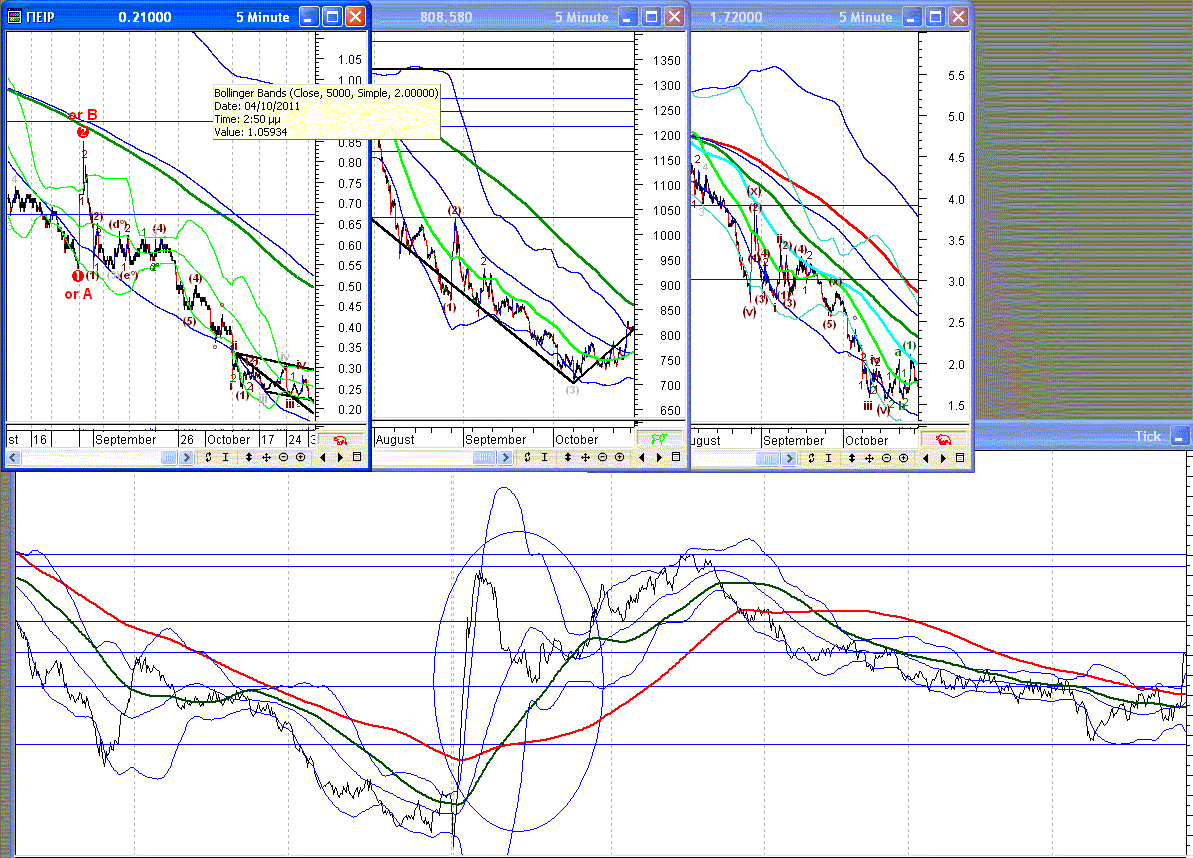Zoom in with plus icon in 808.580 chart
Viewport: 1193px width, 858px height.
tap(619, 457)
